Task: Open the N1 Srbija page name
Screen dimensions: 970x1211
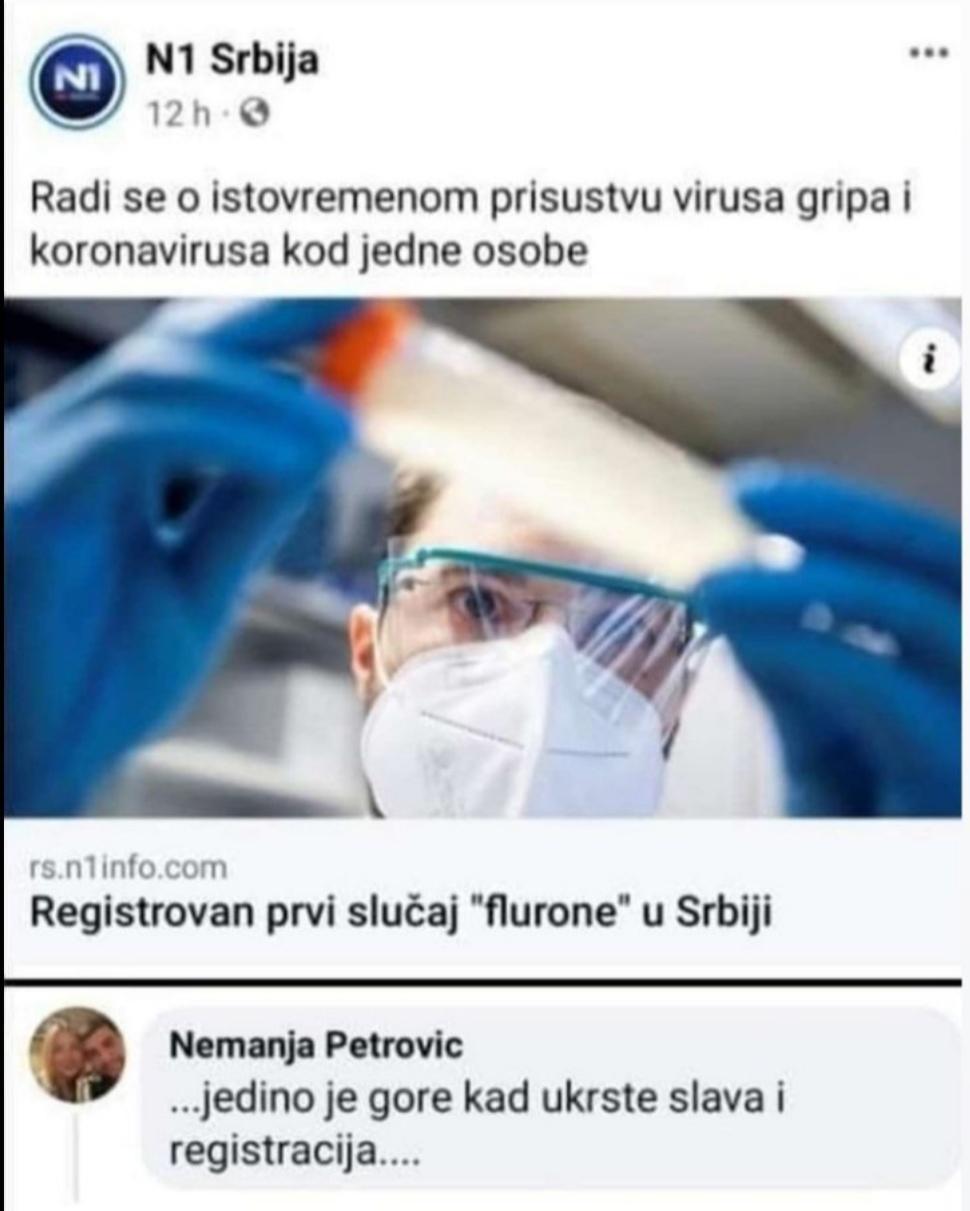Action: tap(232, 61)
